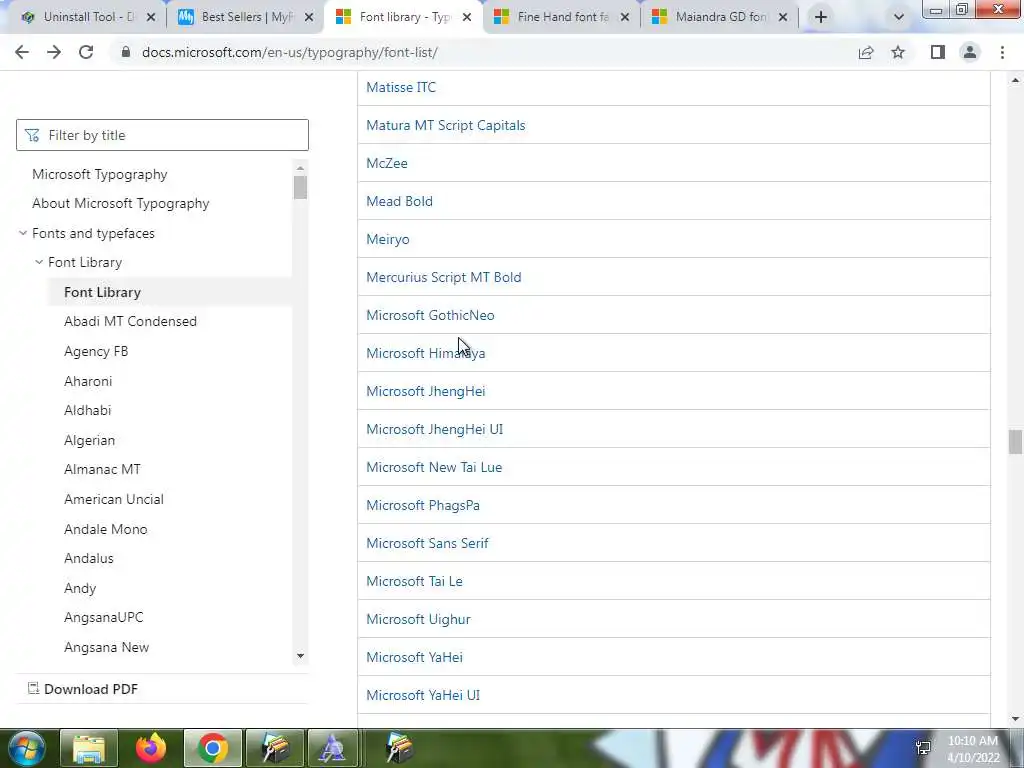Image resolution: width=1024 pixels, height=768 pixels.
Task: Click the address bar URL
Action: pyautogui.click(x=289, y=52)
